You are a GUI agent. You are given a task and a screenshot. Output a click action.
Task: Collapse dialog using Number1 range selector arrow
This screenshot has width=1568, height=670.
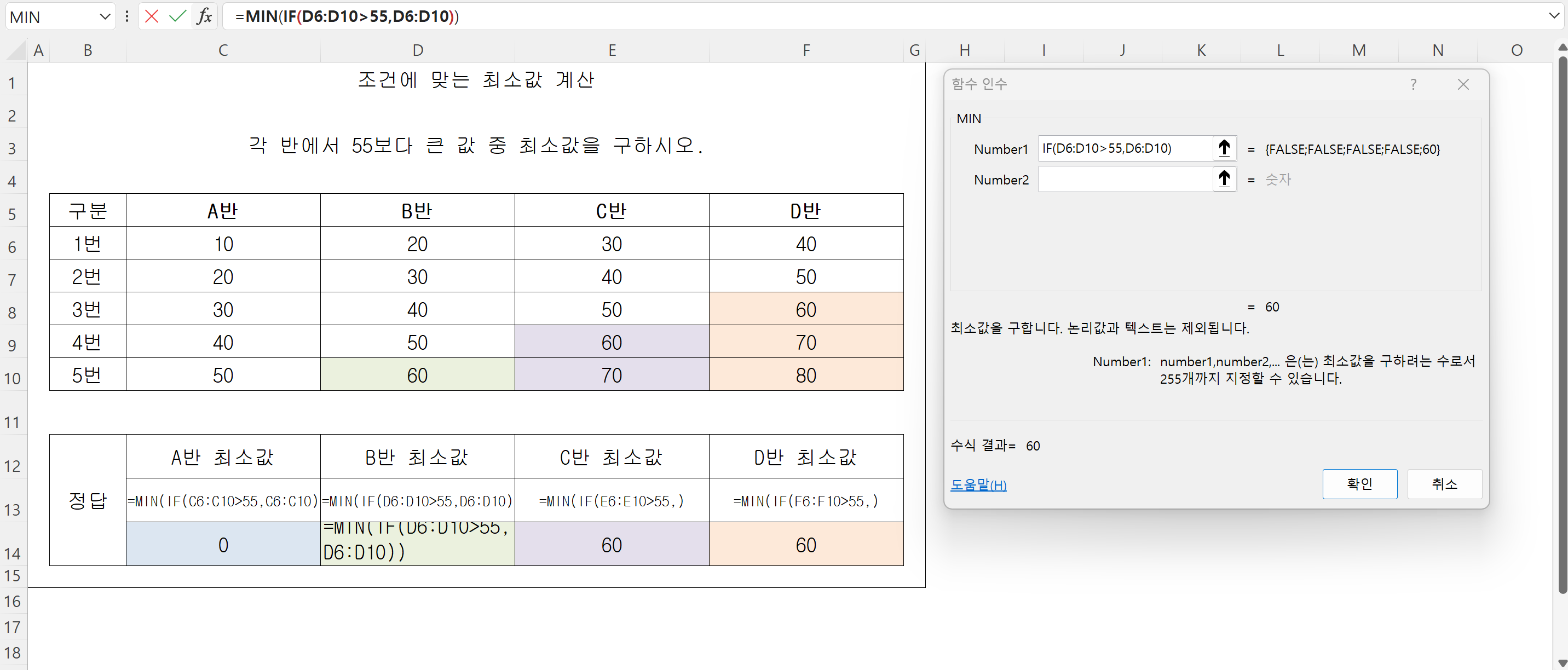[x=1224, y=148]
